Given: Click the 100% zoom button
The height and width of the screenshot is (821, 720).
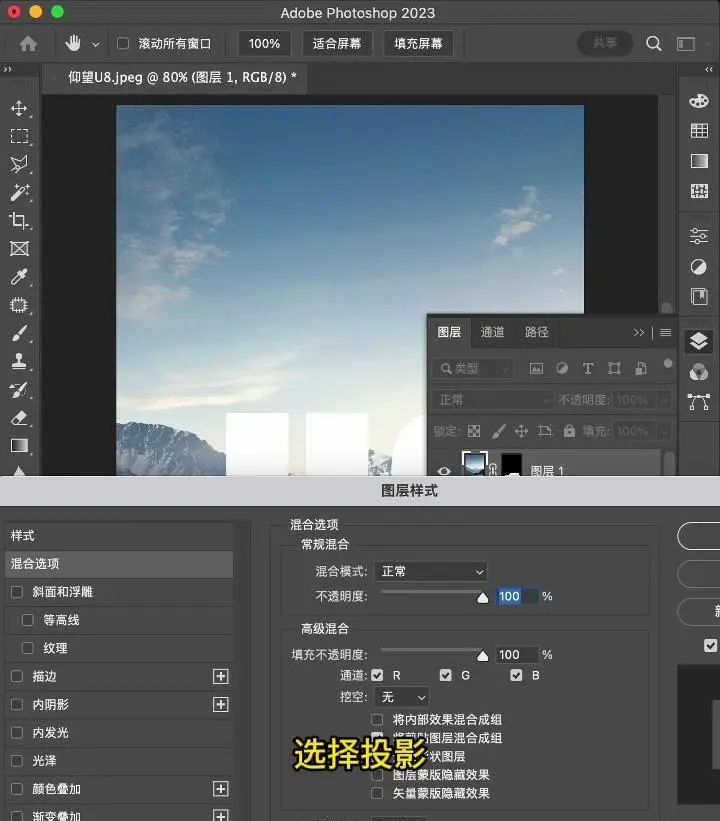Looking at the screenshot, I should coord(264,43).
